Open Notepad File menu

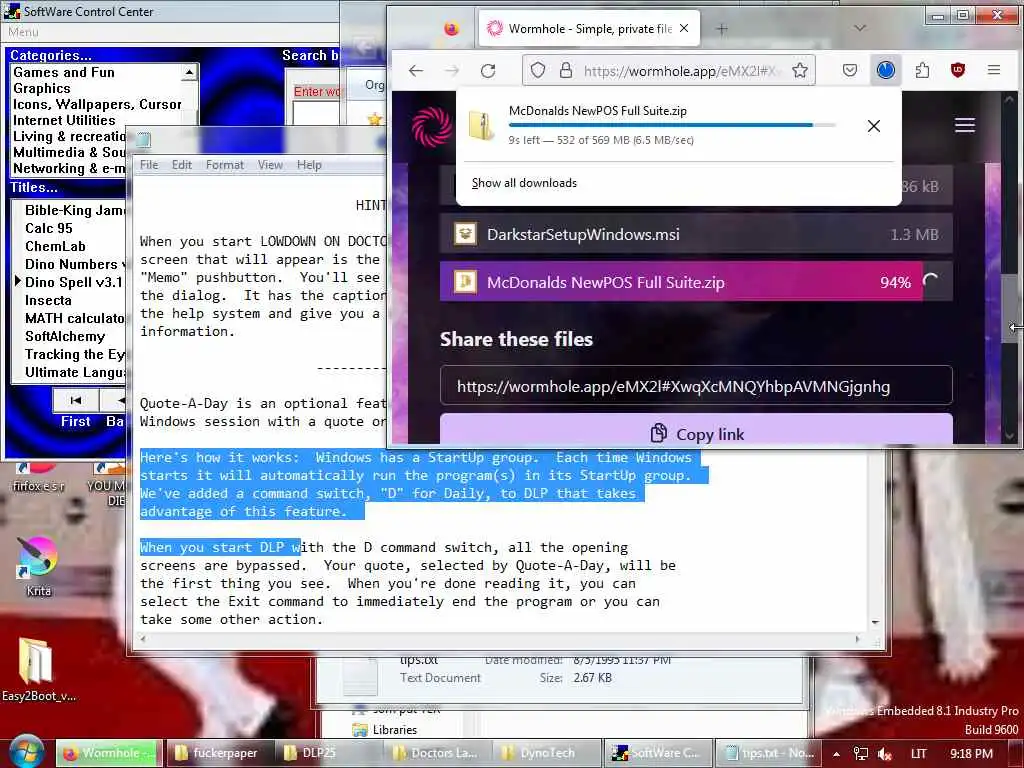(x=149, y=165)
